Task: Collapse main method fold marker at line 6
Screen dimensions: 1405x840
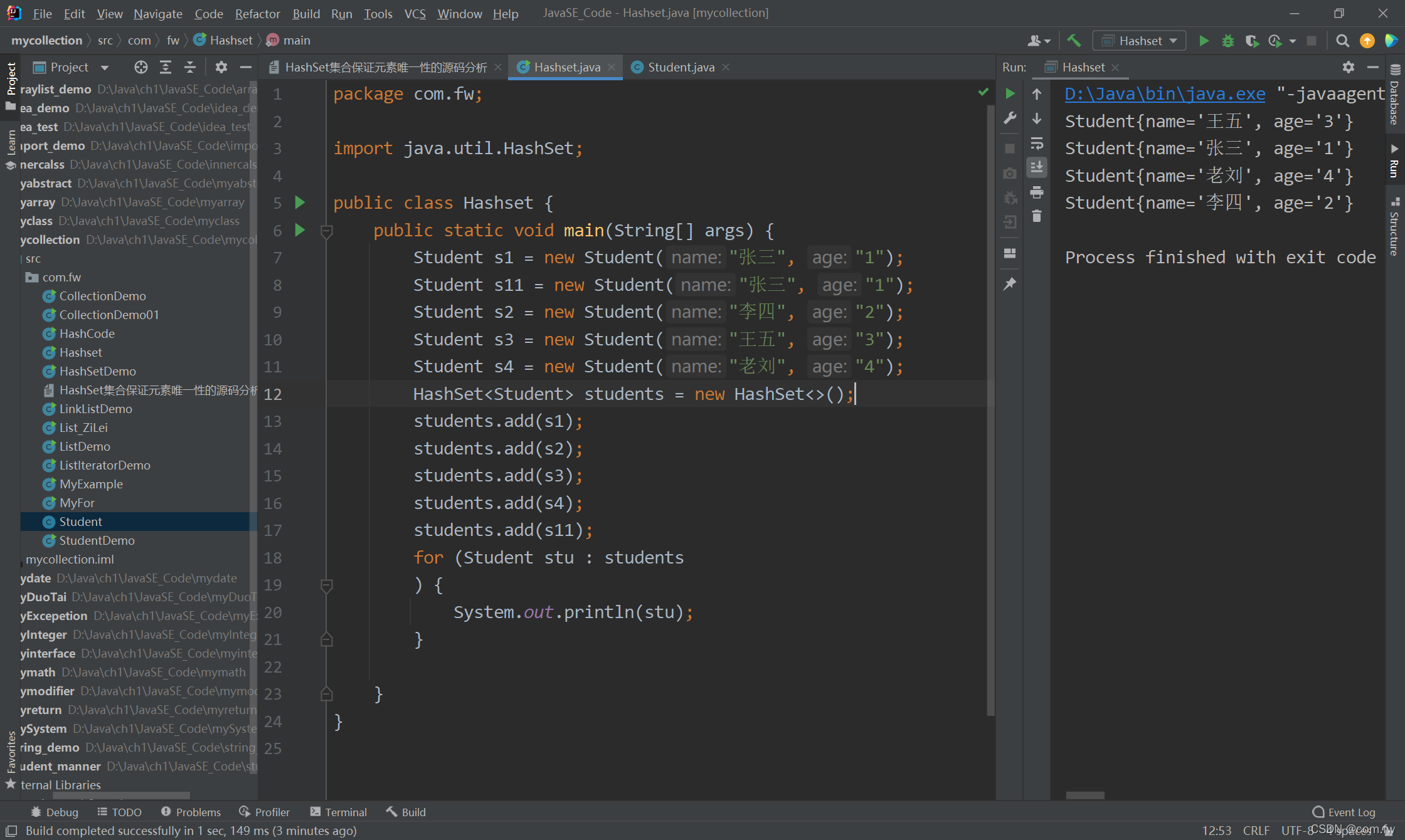Action: click(326, 231)
